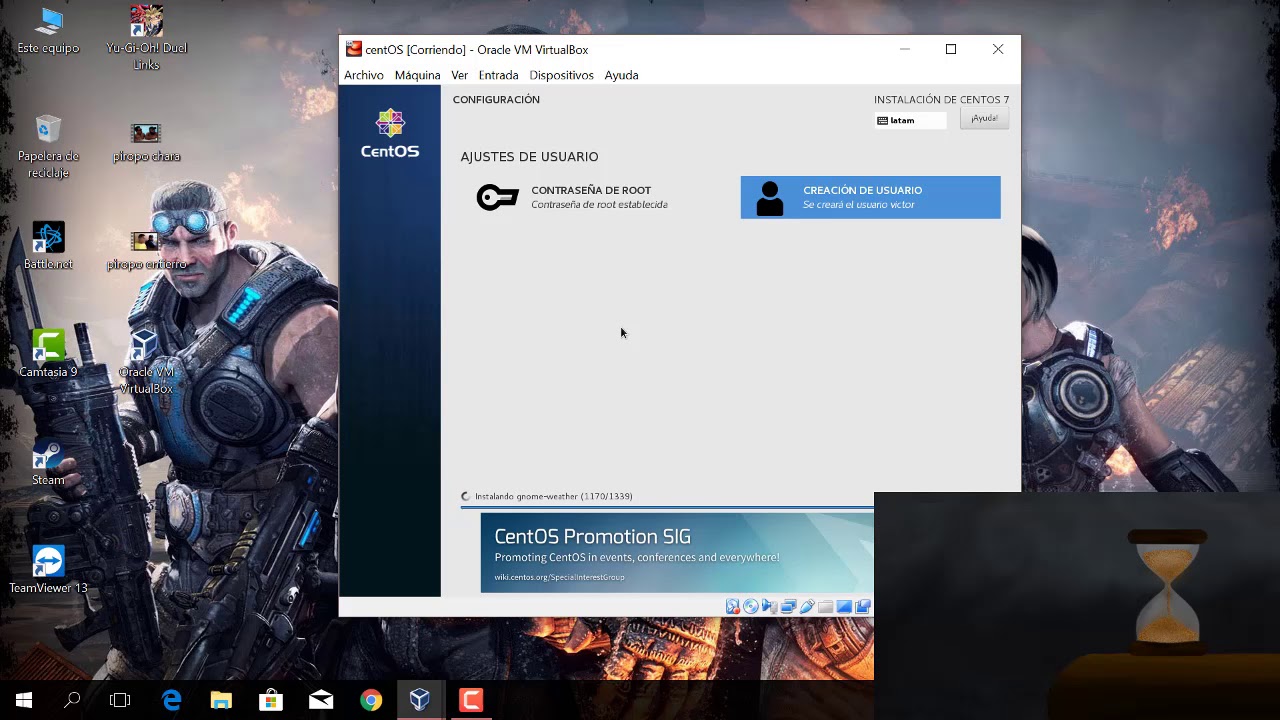Select the Steam desktop shortcut
This screenshot has width=1280, height=720.
[x=48, y=462]
